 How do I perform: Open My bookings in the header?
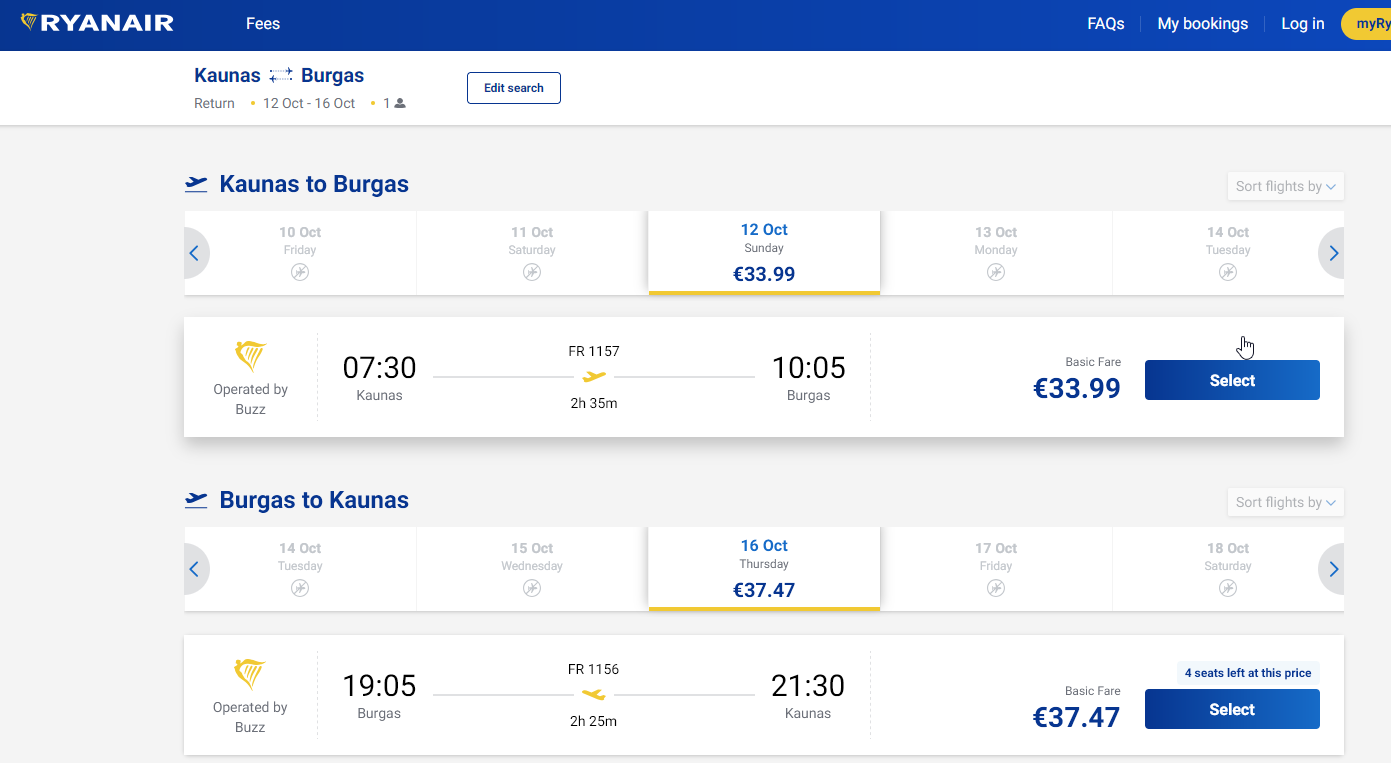click(x=1203, y=24)
